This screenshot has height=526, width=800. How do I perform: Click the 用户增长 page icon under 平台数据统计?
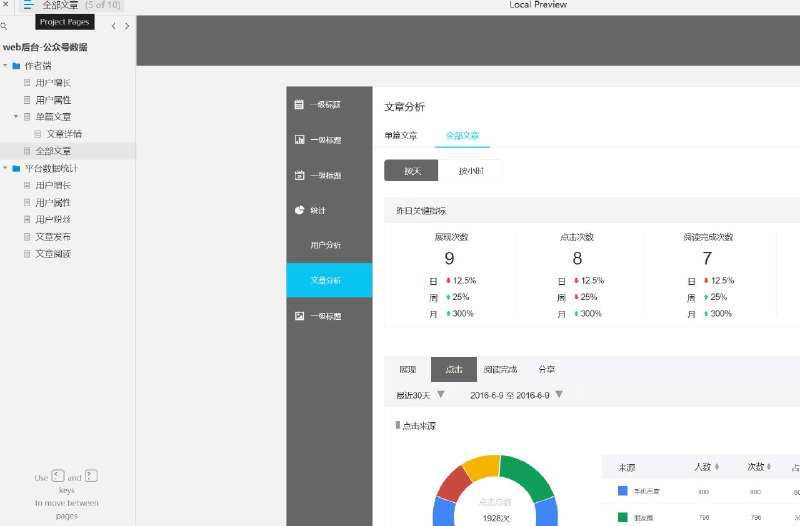[27, 185]
